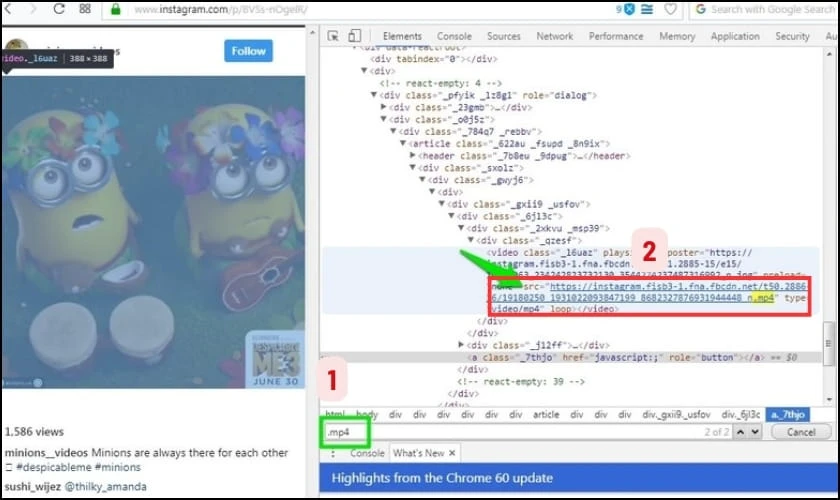Collapse the div class="_2xkvu _msp39" node

461,228
